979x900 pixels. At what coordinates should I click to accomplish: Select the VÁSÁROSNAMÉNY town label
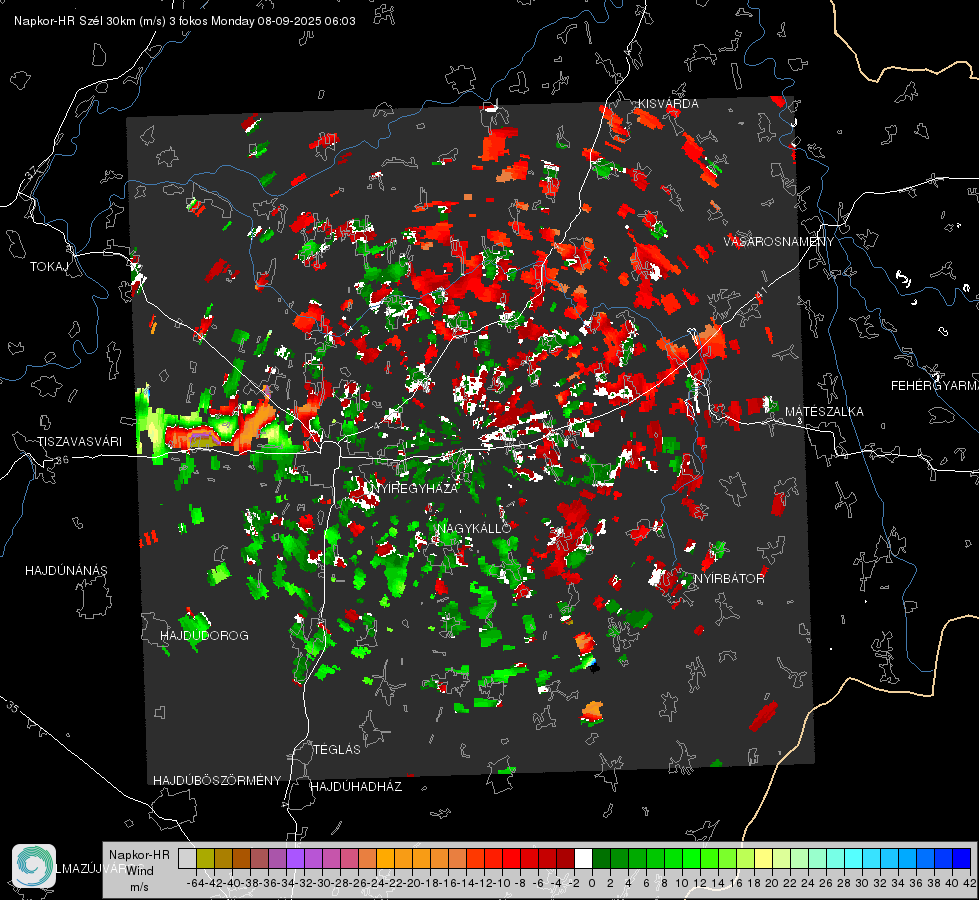click(x=779, y=241)
